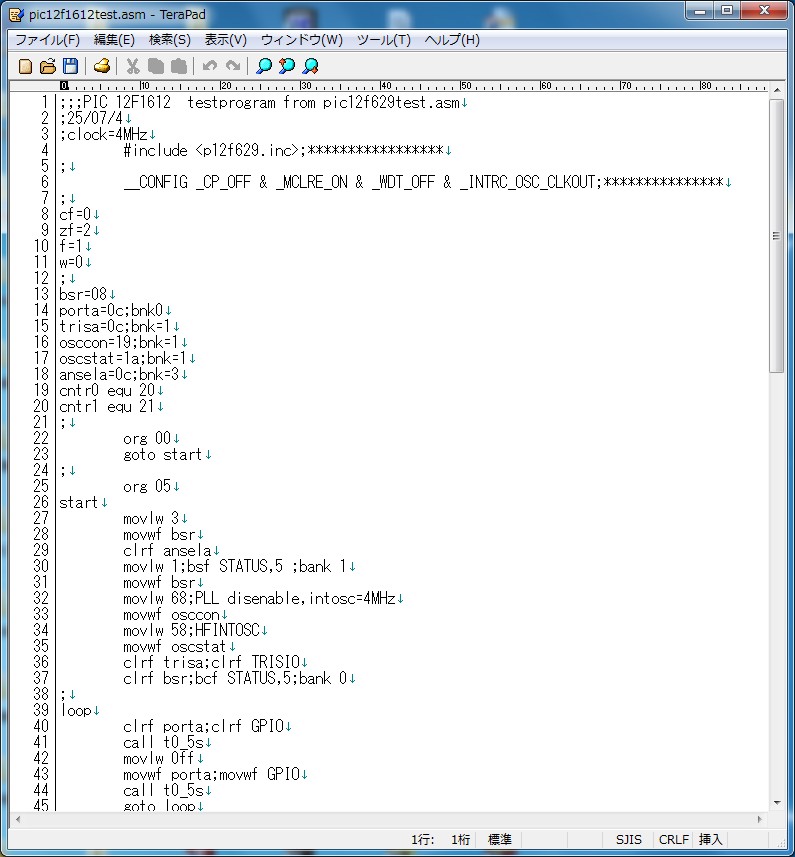Click the 'movlw 0ff' line
This screenshot has width=795, height=857.
coord(158,759)
